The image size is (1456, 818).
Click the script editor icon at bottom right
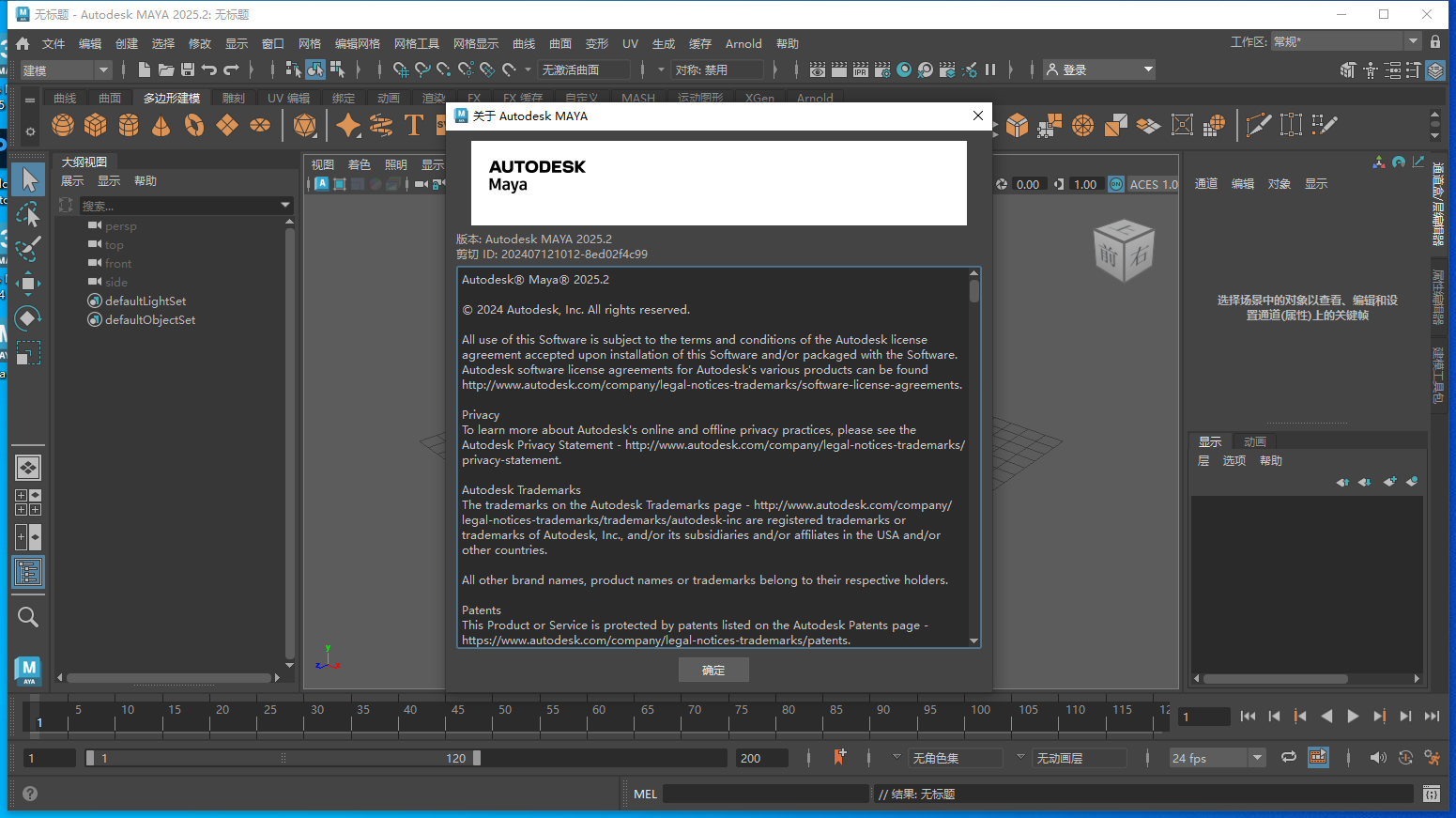click(1431, 794)
